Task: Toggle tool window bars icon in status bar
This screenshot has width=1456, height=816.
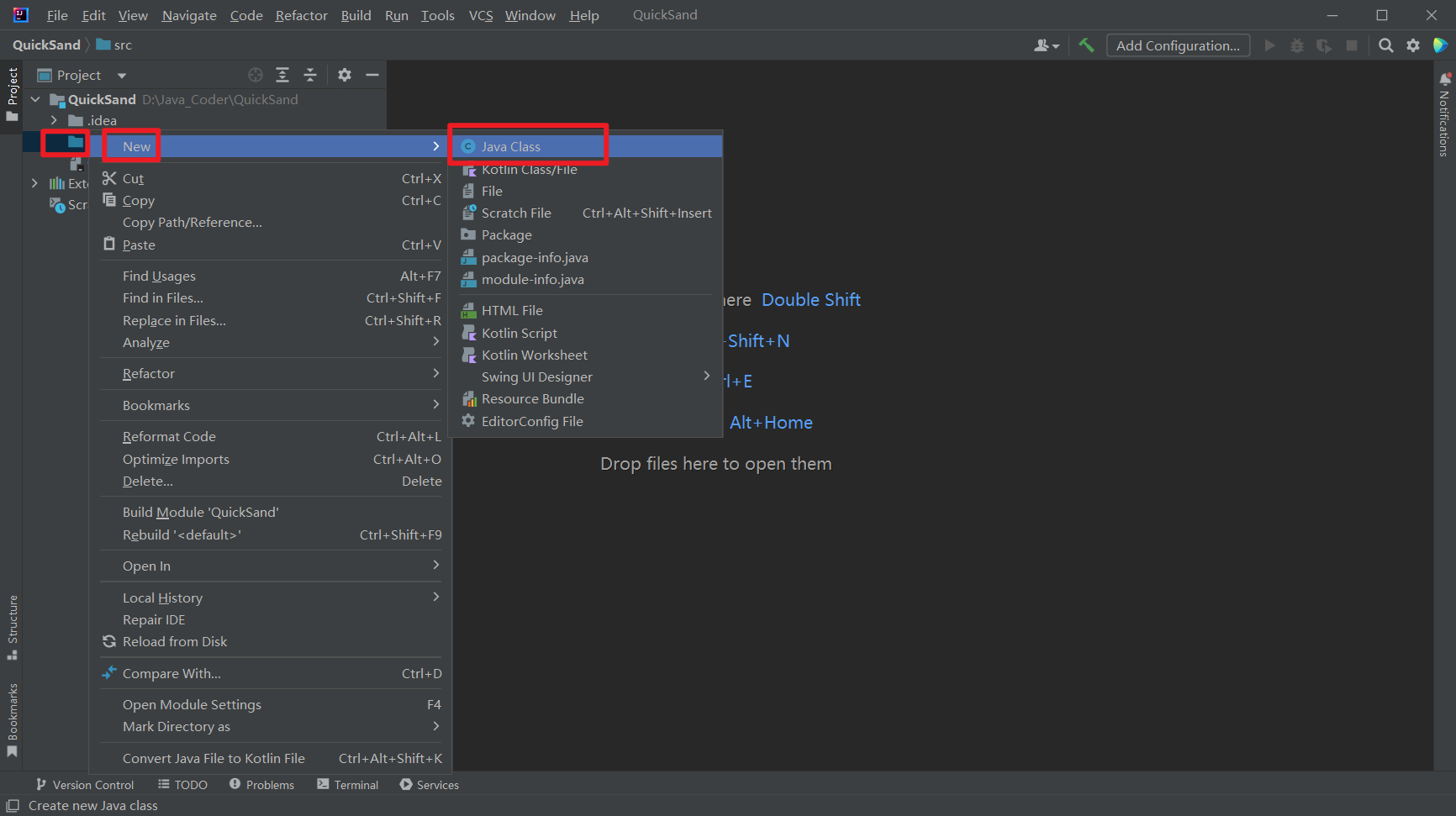Action: point(13,805)
